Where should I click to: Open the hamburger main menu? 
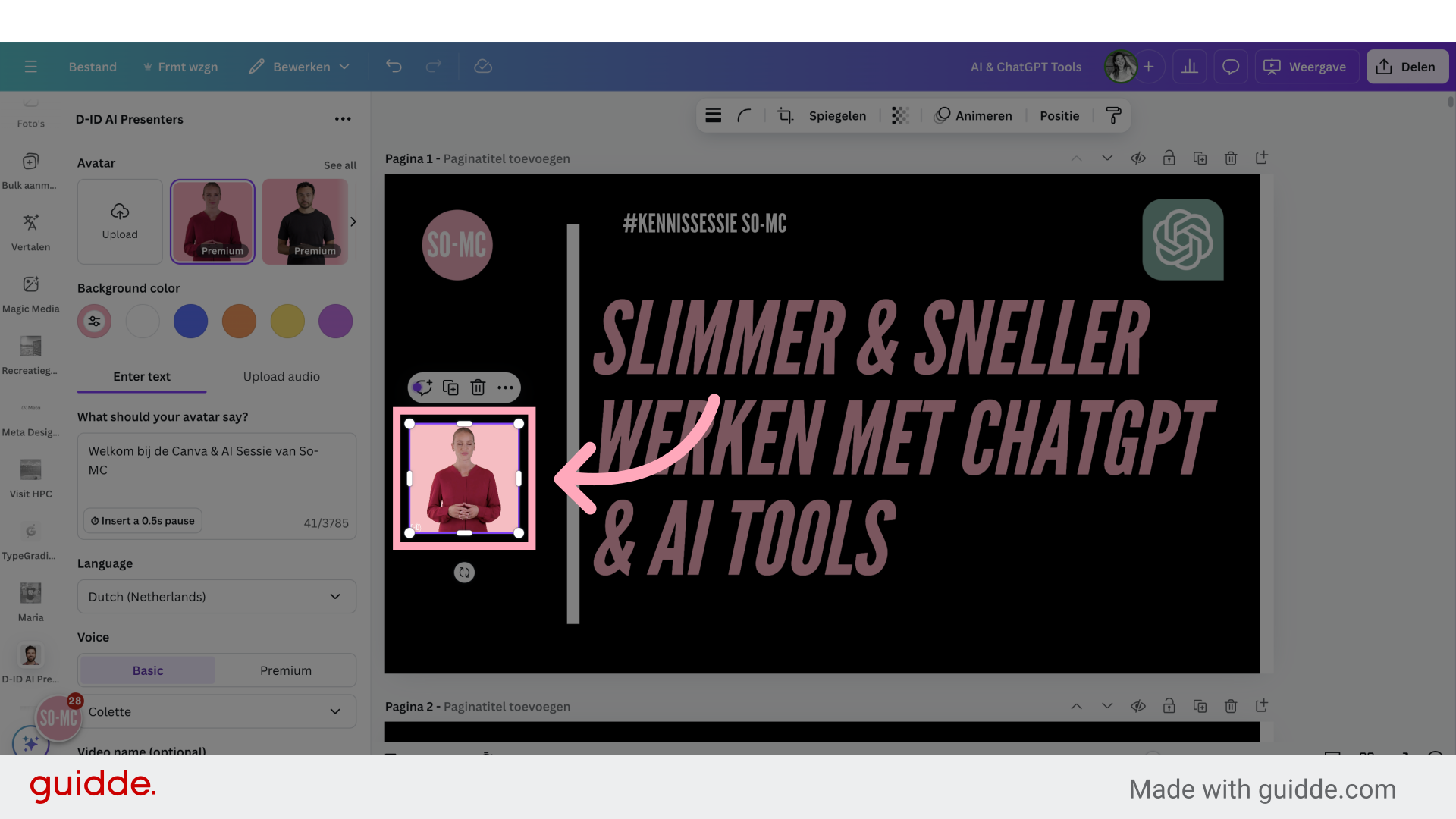coord(30,67)
